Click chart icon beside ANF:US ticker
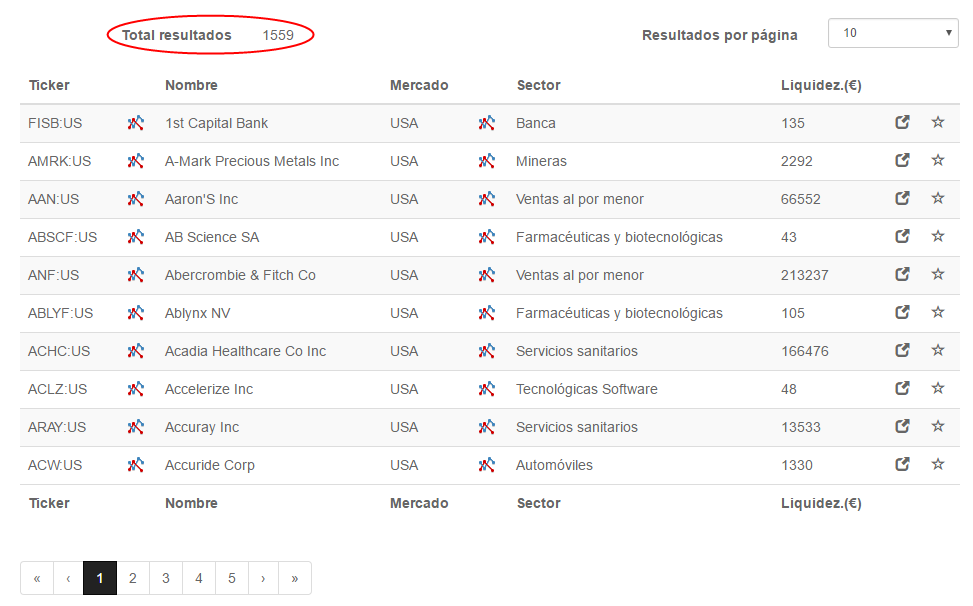This screenshot has width=973, height=606. [135, 275]
